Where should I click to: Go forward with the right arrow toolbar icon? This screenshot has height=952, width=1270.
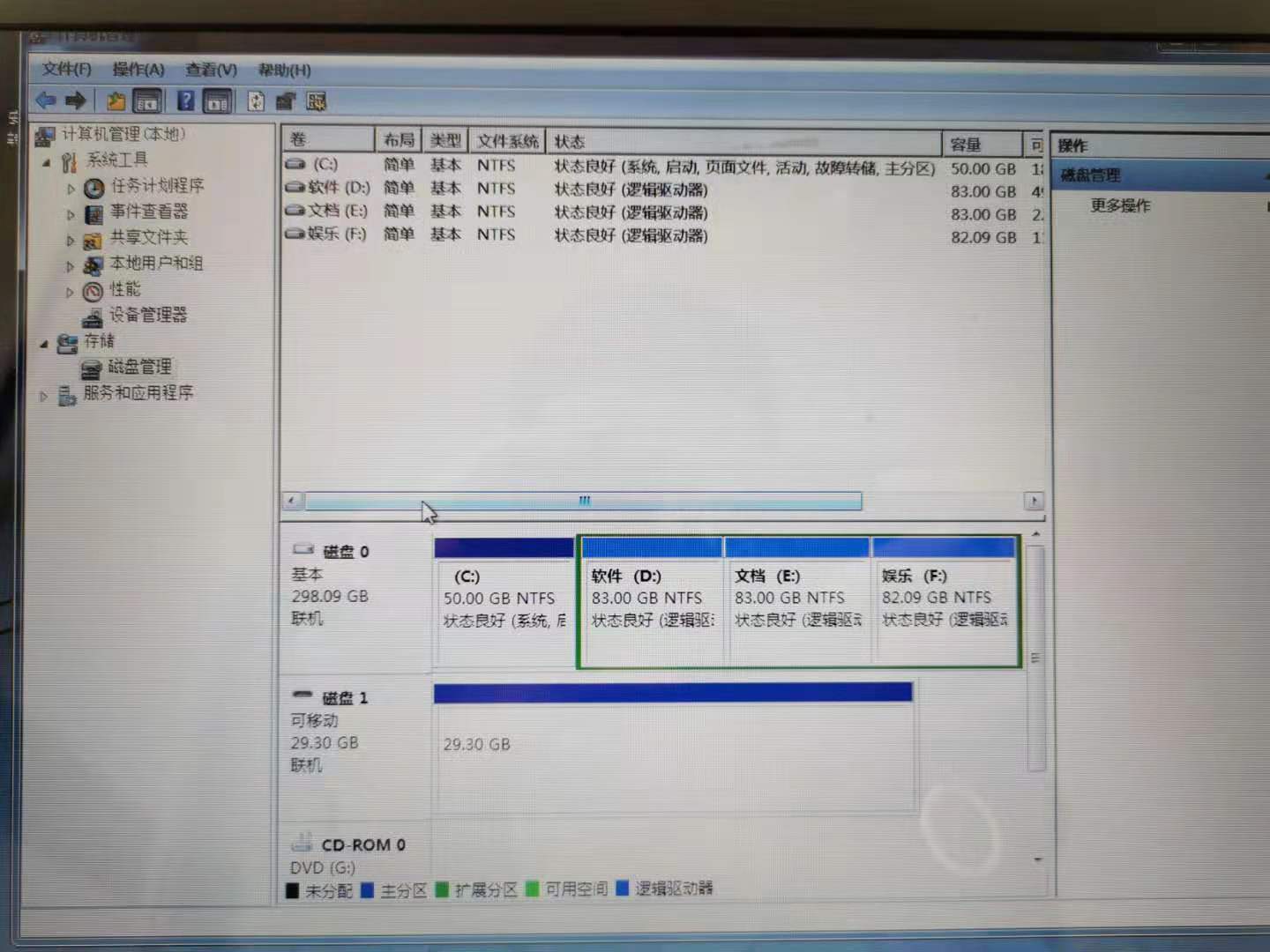coord(76,100)
